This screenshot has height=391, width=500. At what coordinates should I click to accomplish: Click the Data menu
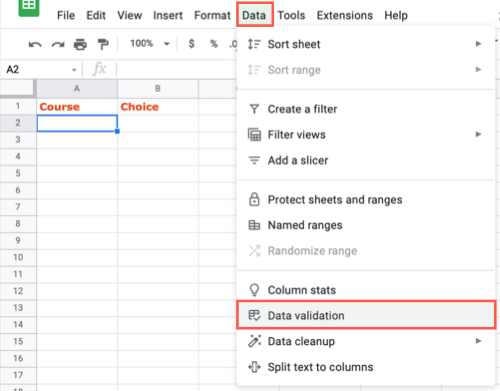point(255,15)
